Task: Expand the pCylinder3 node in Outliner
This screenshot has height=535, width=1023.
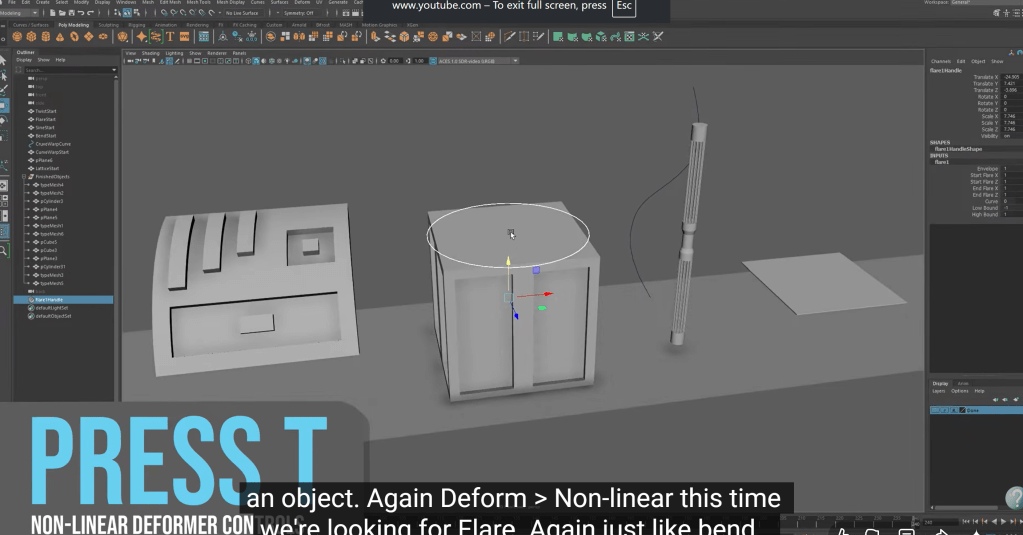Action: click(28, 201)
